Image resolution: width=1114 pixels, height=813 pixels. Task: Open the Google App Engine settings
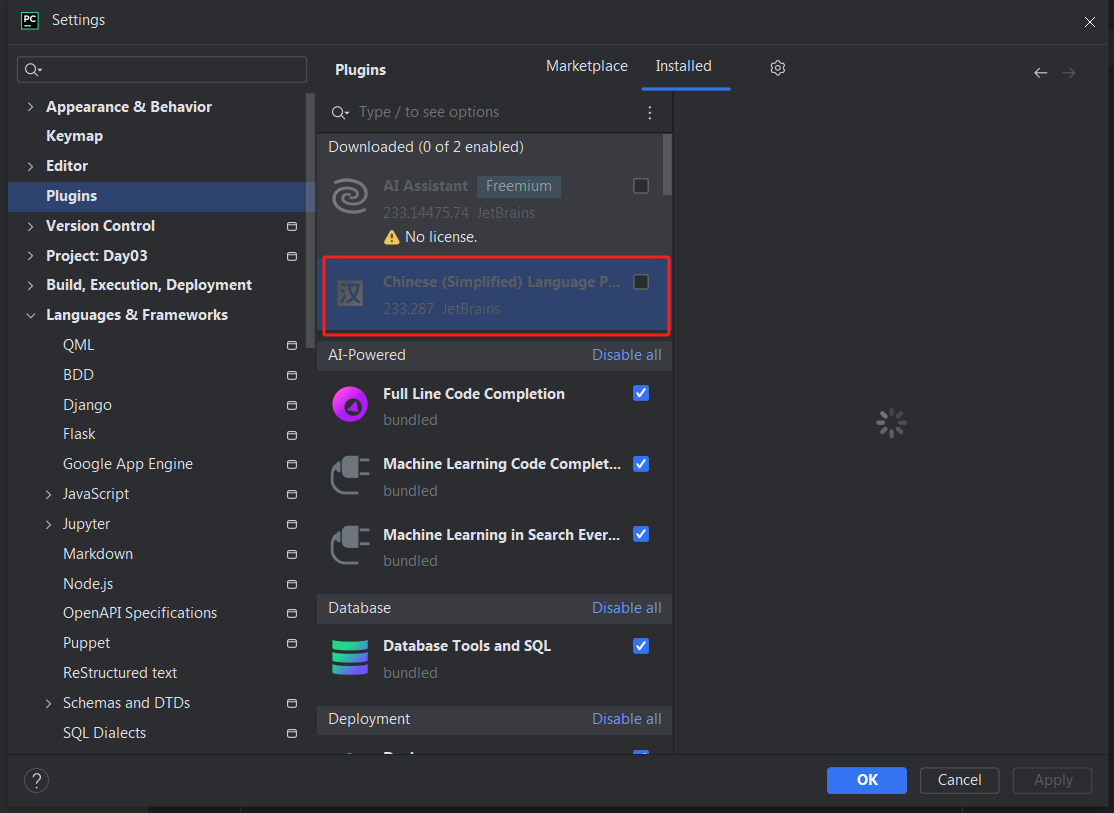click(x=128, y=464)
